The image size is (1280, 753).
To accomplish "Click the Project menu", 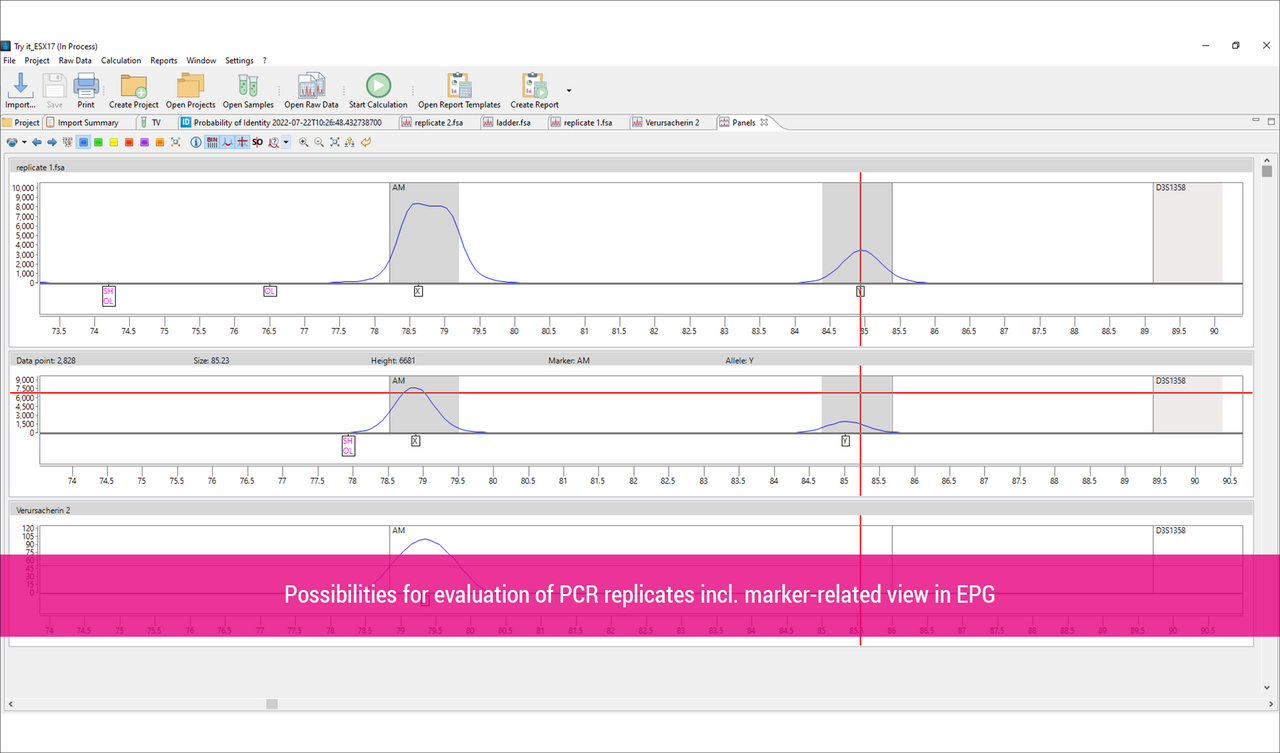I will click(x=37, y=60).
